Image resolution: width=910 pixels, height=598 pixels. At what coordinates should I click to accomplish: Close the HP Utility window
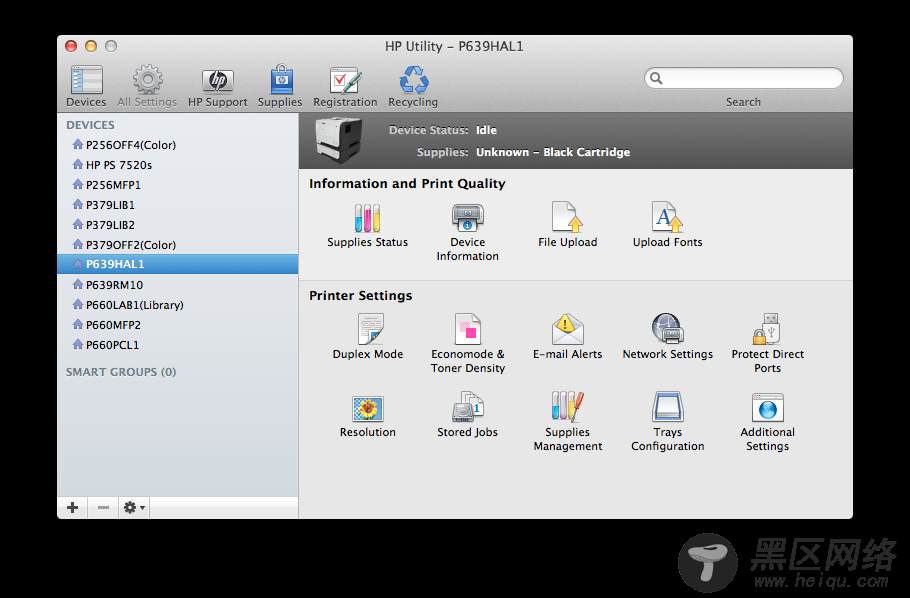click(71, 46)
